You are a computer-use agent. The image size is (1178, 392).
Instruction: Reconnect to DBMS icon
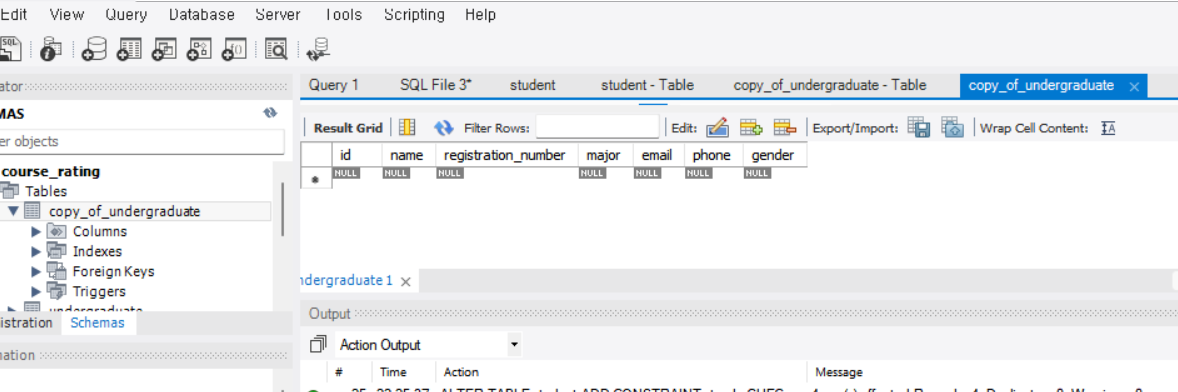[x=319, y=49]
